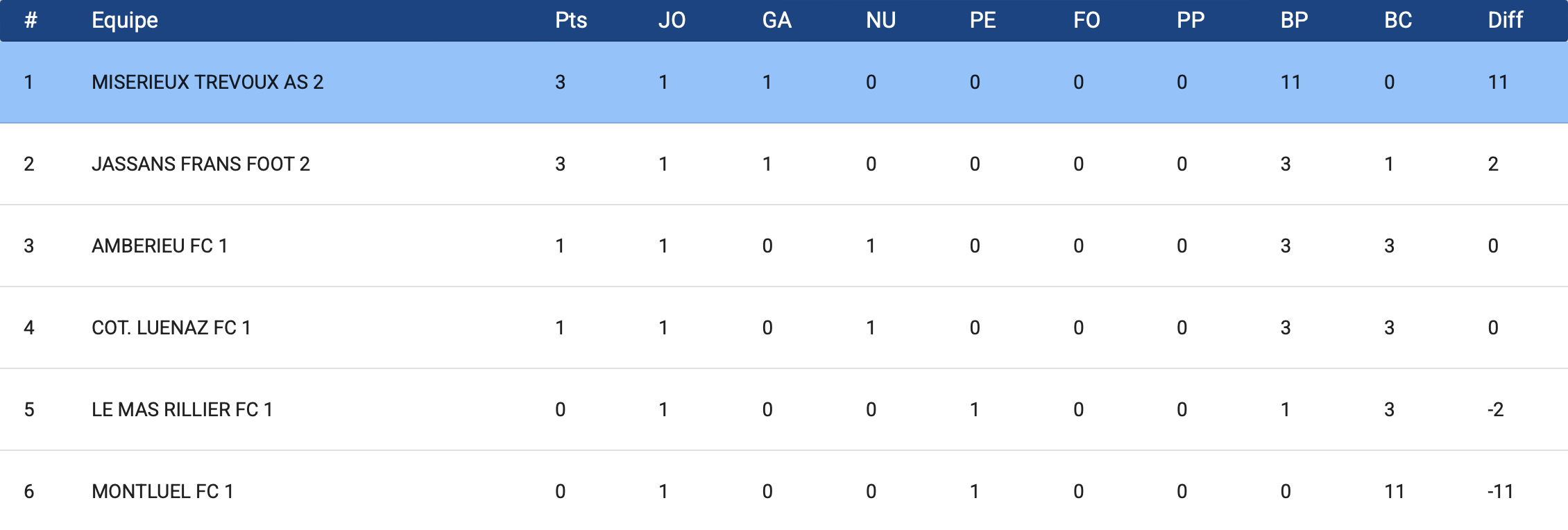Click MISERIEUX TREVOUX BP value 11
1568x530 pixels.
coord(1290,82)
